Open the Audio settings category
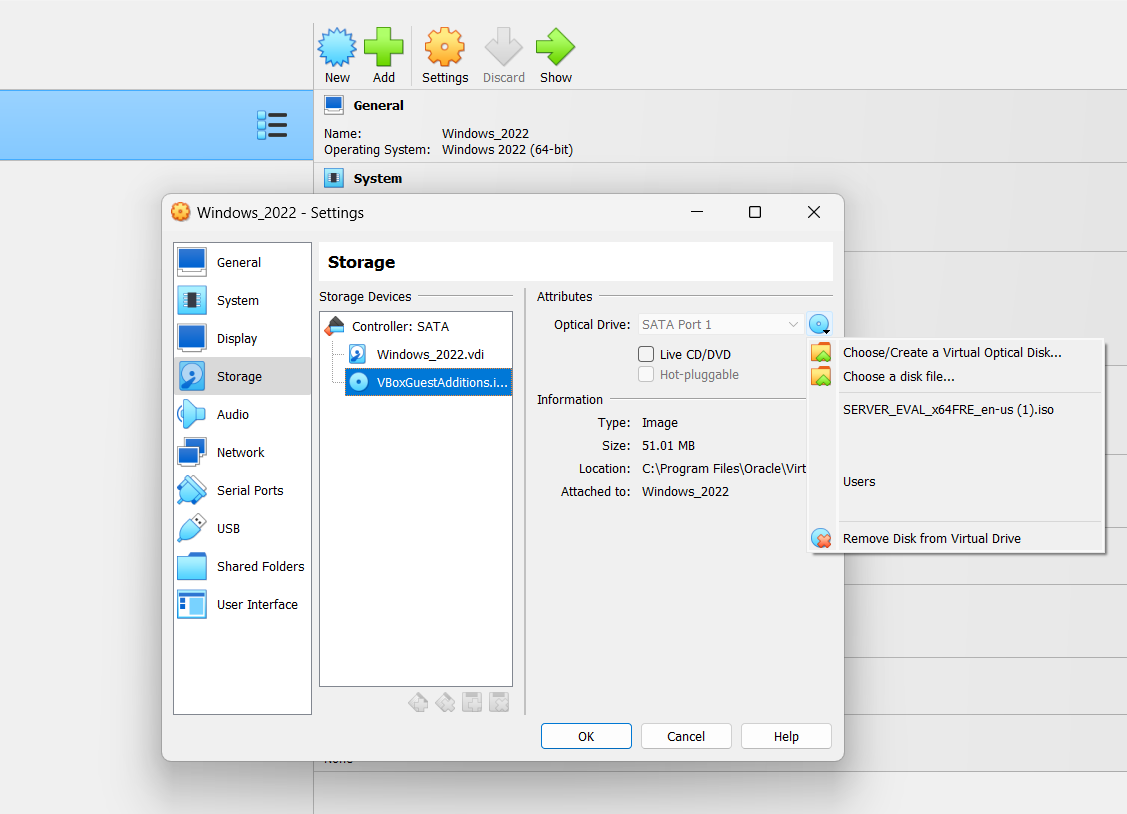This screenshot has height=814, width=1127. tap(242, 415)
